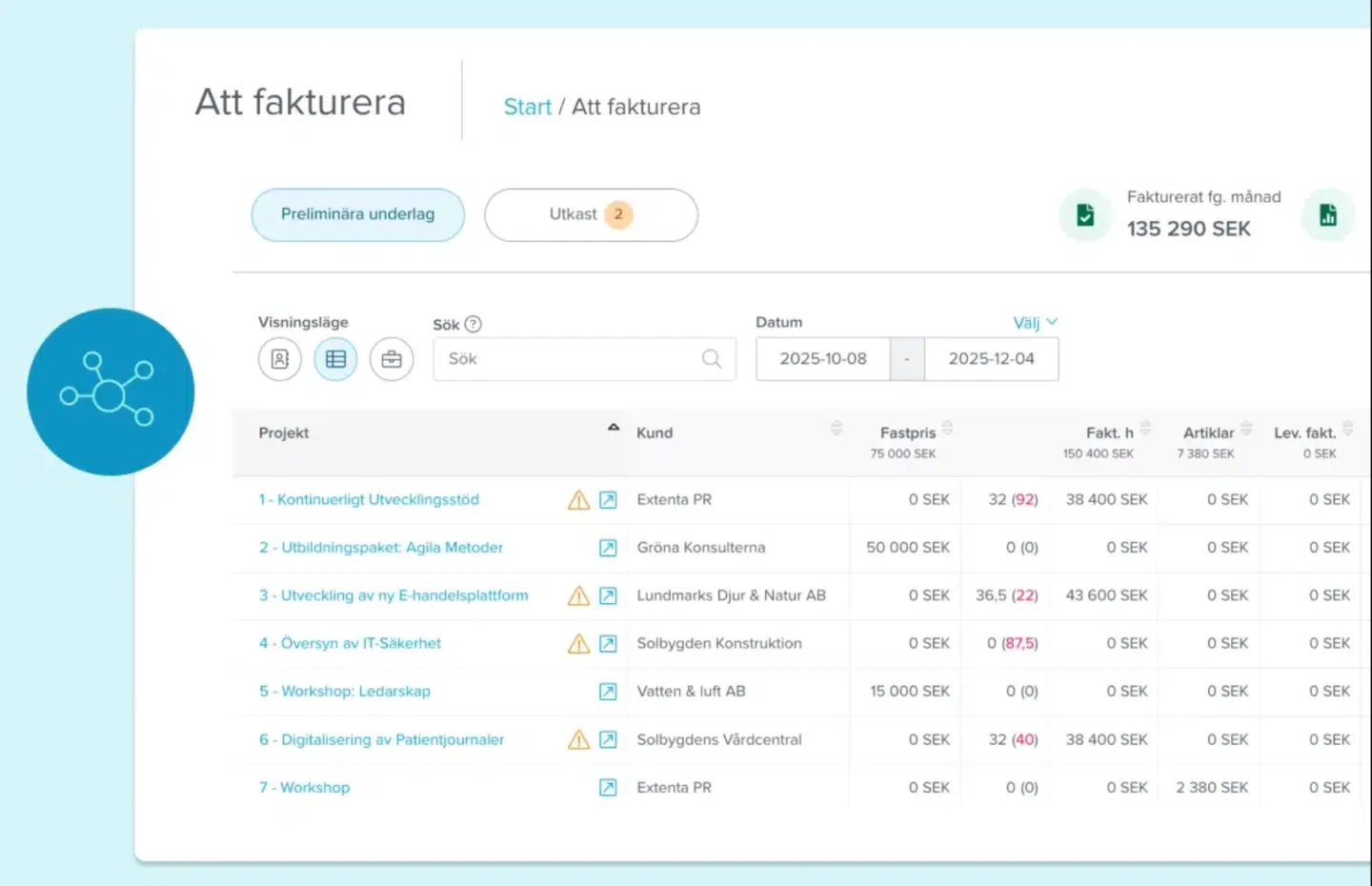
Task: Click the 135 290 SEK invoiced amount
Action: (x=1189, y=229)
